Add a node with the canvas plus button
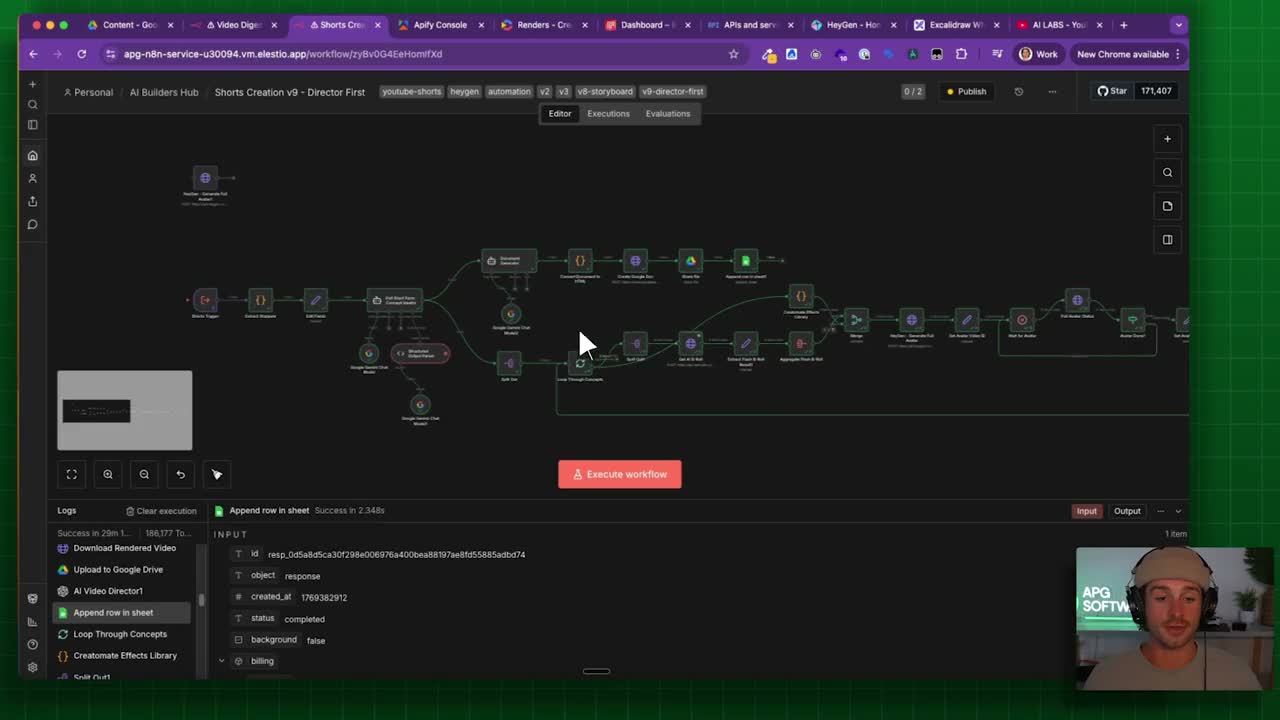 [x=1167, y=139]
